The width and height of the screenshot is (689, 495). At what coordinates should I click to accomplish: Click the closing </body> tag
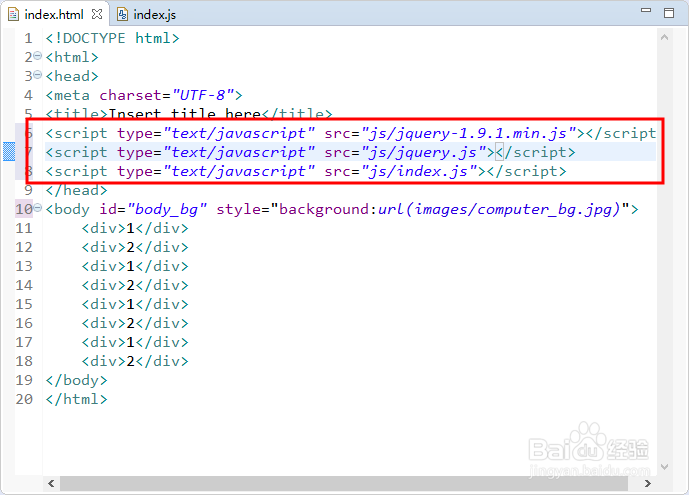pyautogui.click(x=76, y=380)
